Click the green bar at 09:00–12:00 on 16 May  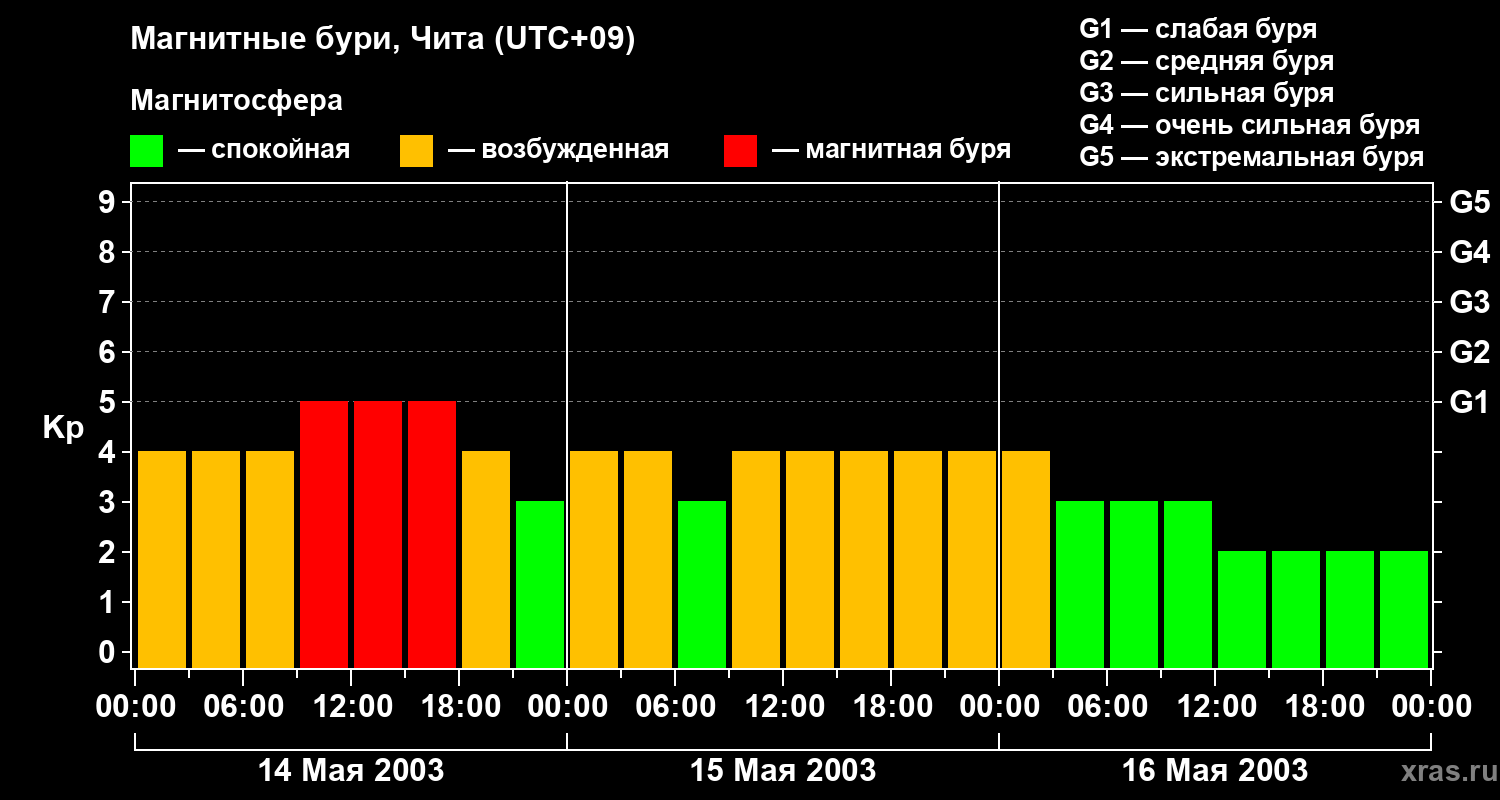click(x=1188, y=585)
